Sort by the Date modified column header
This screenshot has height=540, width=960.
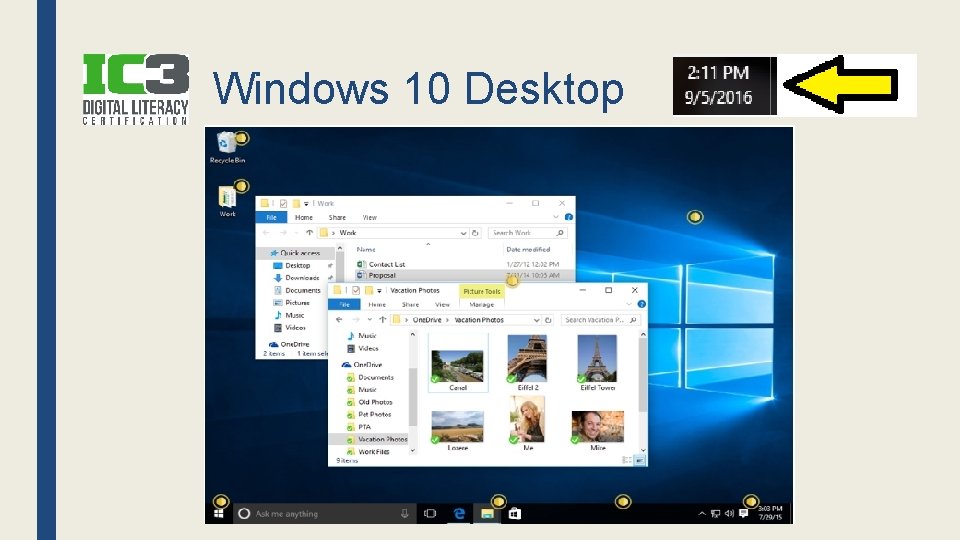(x=528, y=249)
